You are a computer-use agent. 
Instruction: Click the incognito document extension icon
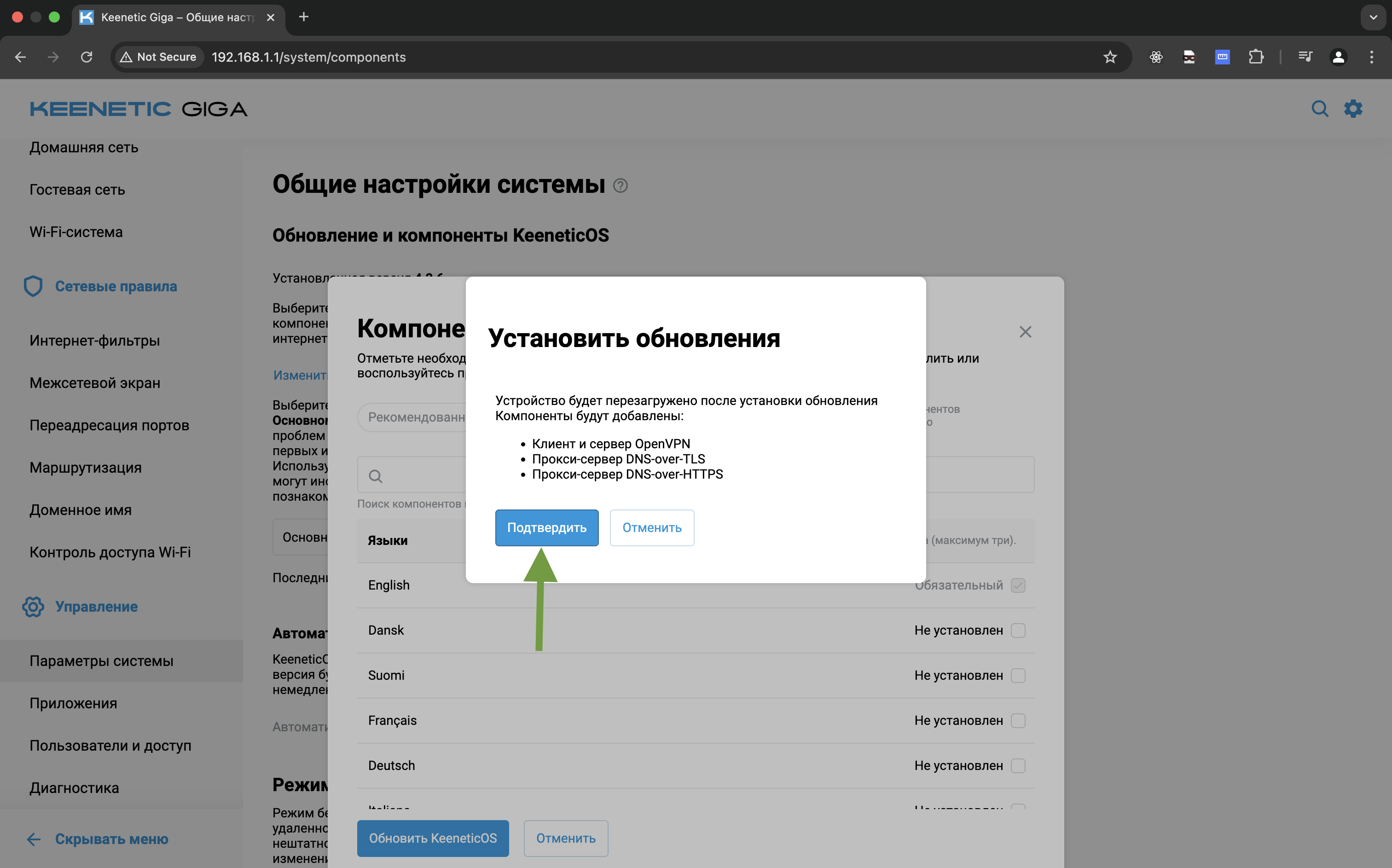pos(1189,57)
